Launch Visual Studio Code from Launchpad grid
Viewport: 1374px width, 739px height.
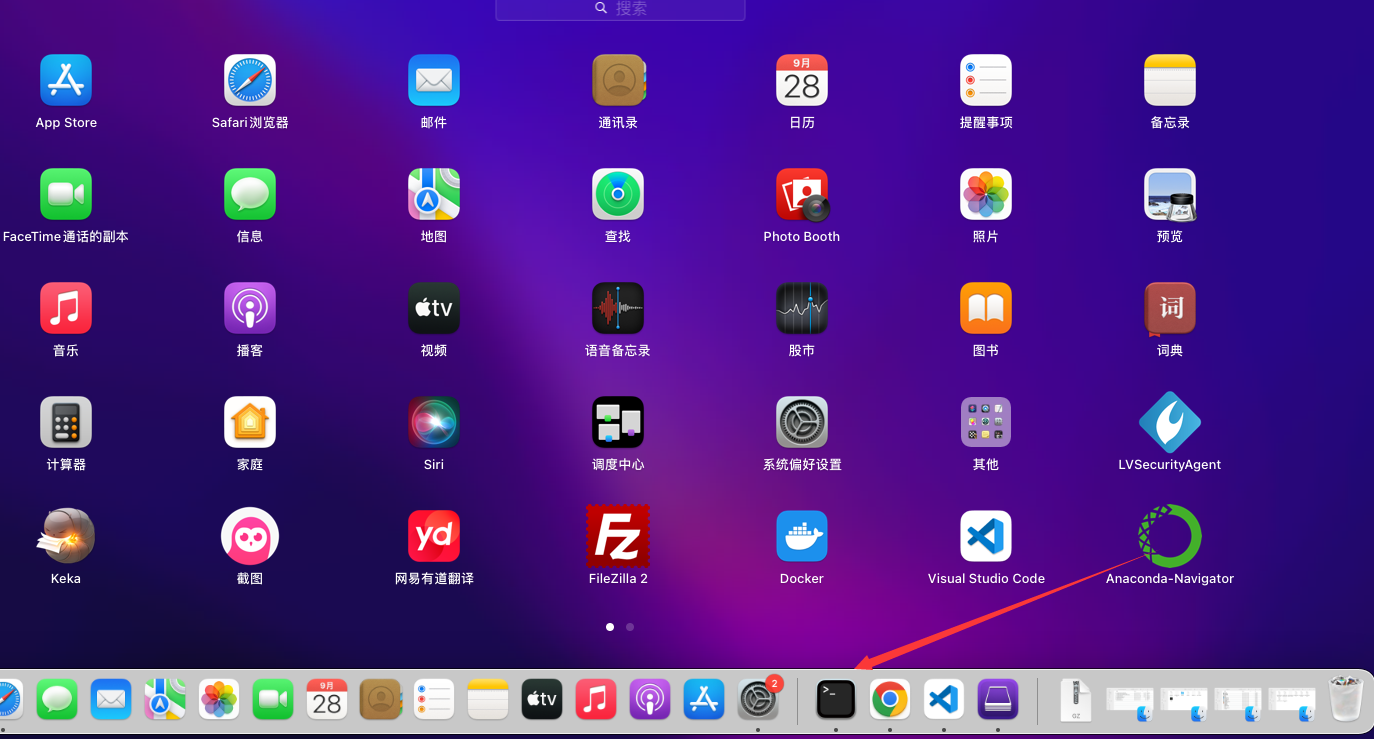pos(986,536)
